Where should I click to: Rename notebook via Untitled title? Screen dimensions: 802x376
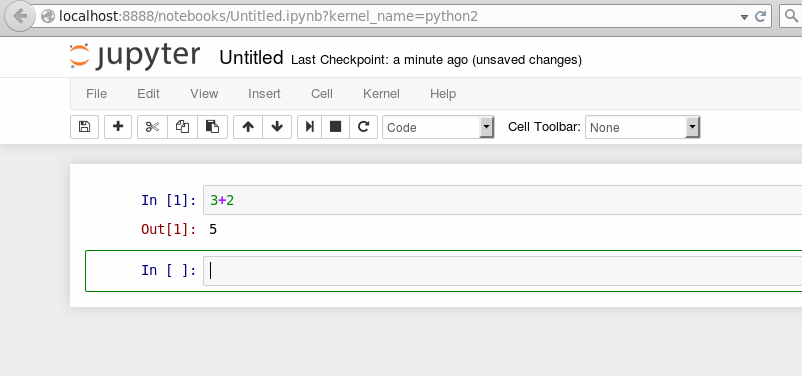click(251, 58)
